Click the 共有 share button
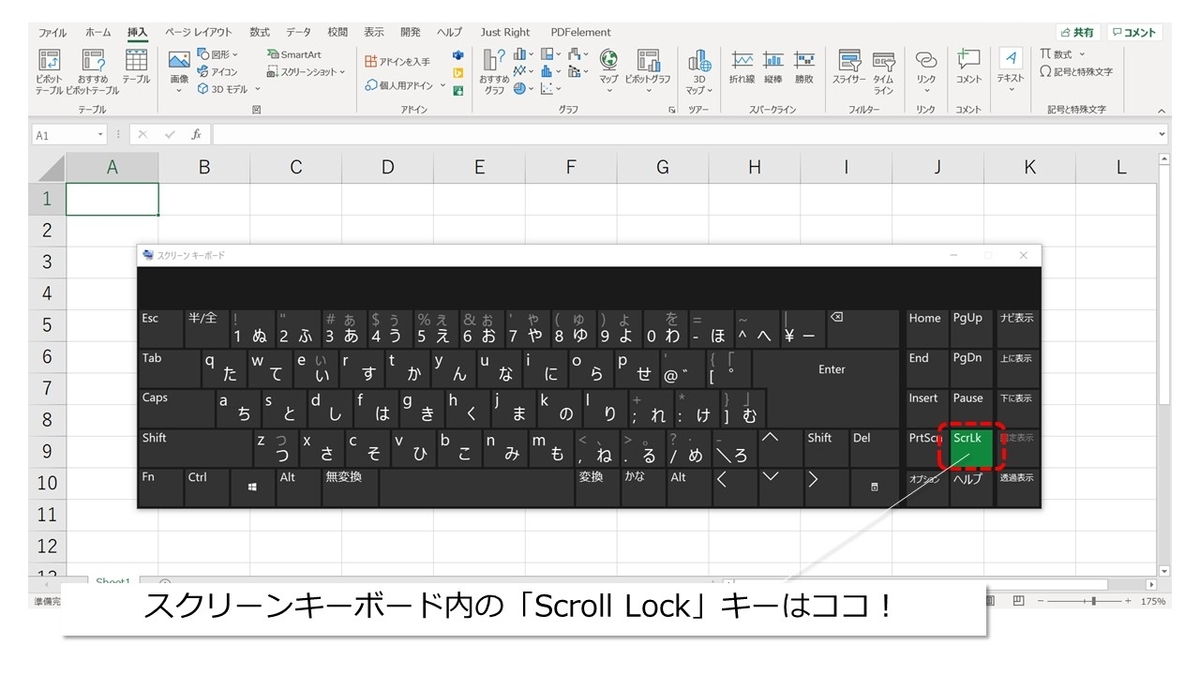Screen dimensions: 1200x675 (1077, 32)
